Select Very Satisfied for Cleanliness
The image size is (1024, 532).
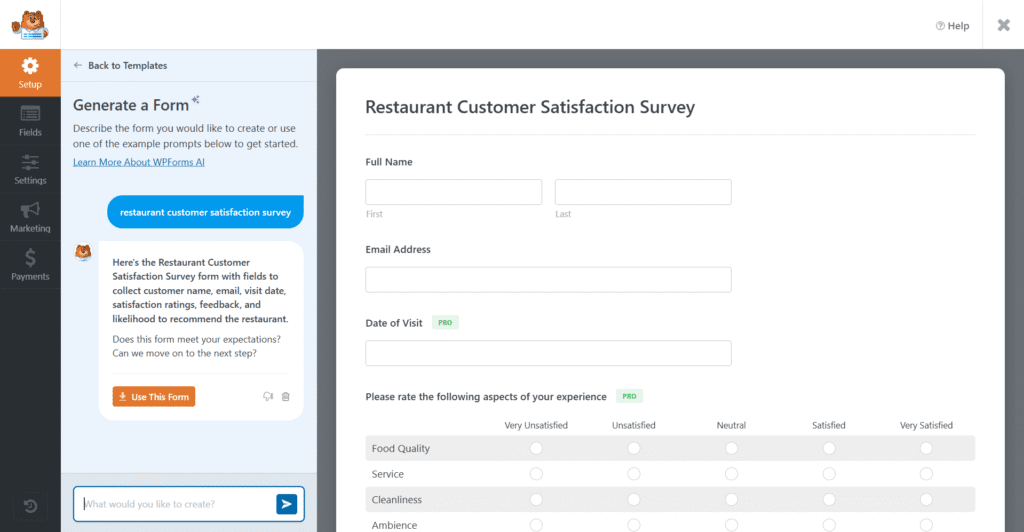pos(926,499)
